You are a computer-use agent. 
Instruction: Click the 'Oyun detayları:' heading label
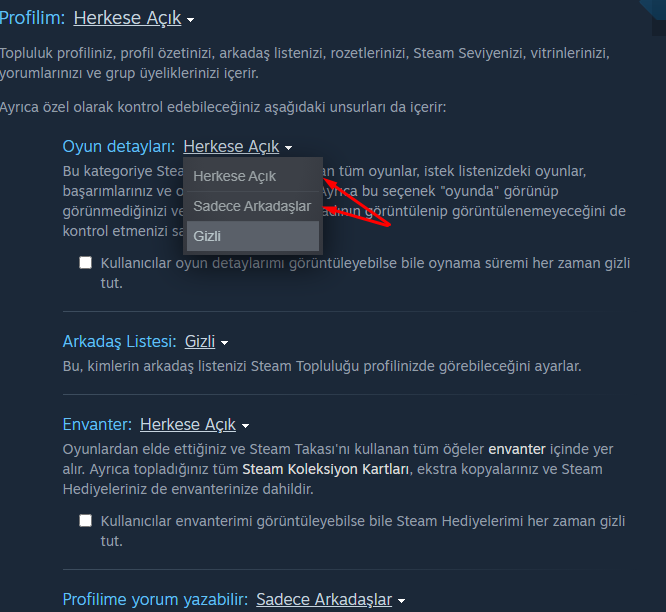[x=119, y=147]
